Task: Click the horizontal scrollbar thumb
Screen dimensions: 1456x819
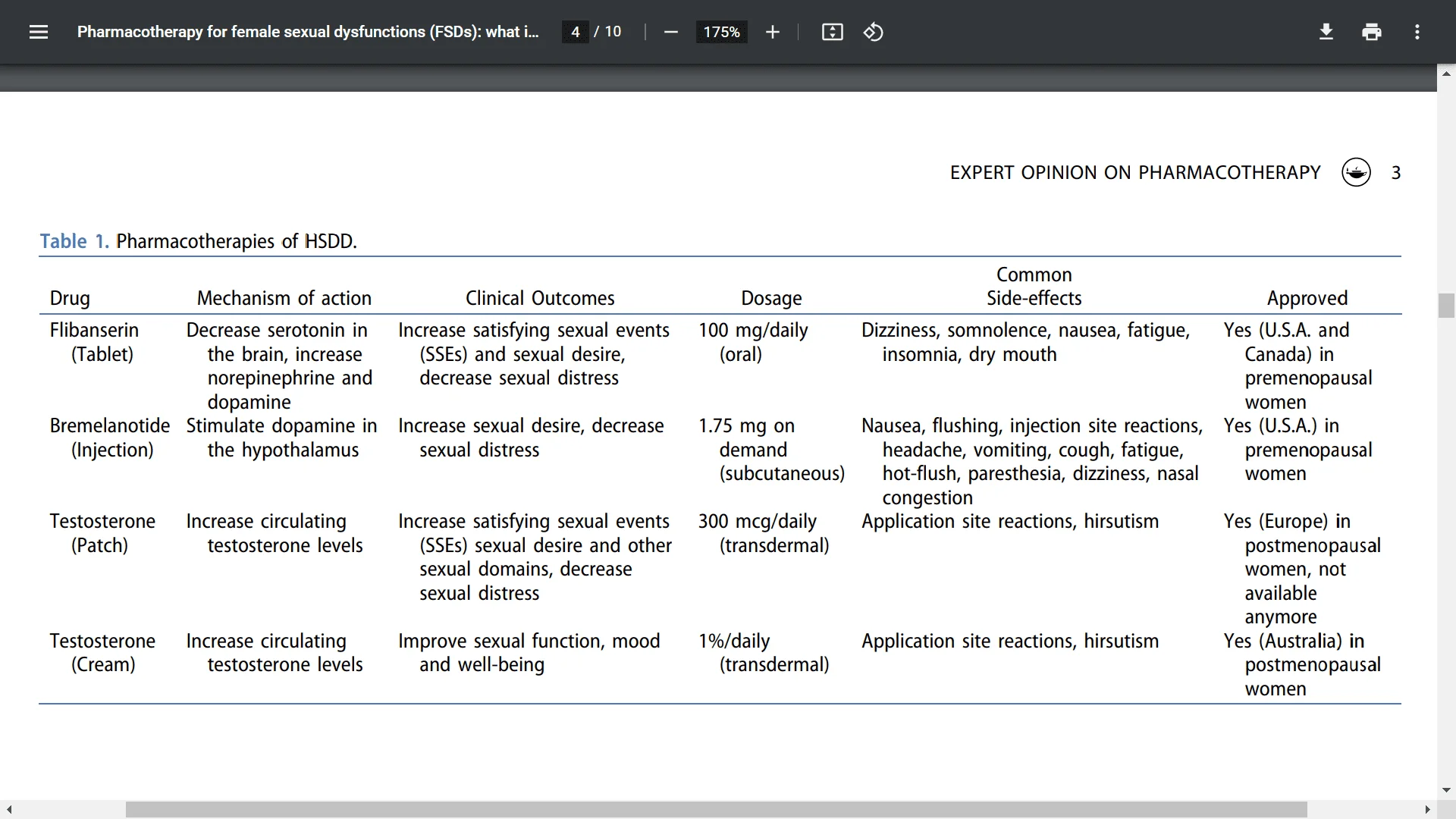Action: click(x=716, y=809)
